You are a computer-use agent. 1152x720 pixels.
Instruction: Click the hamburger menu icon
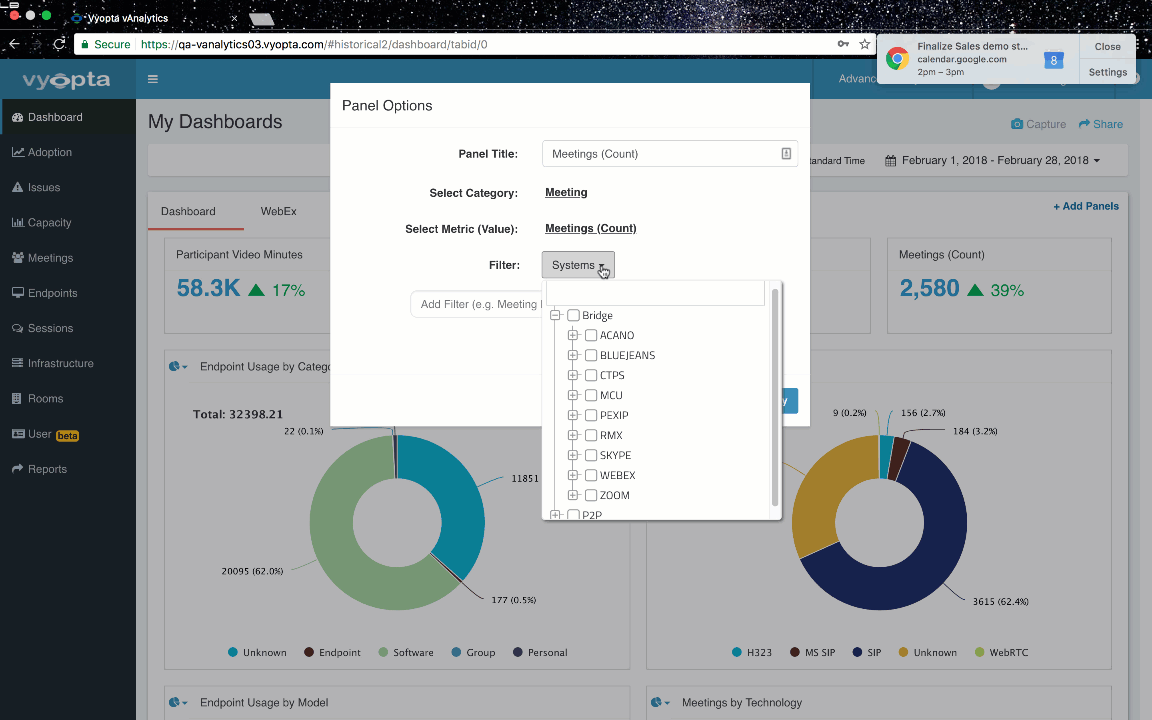pos(153,79)
